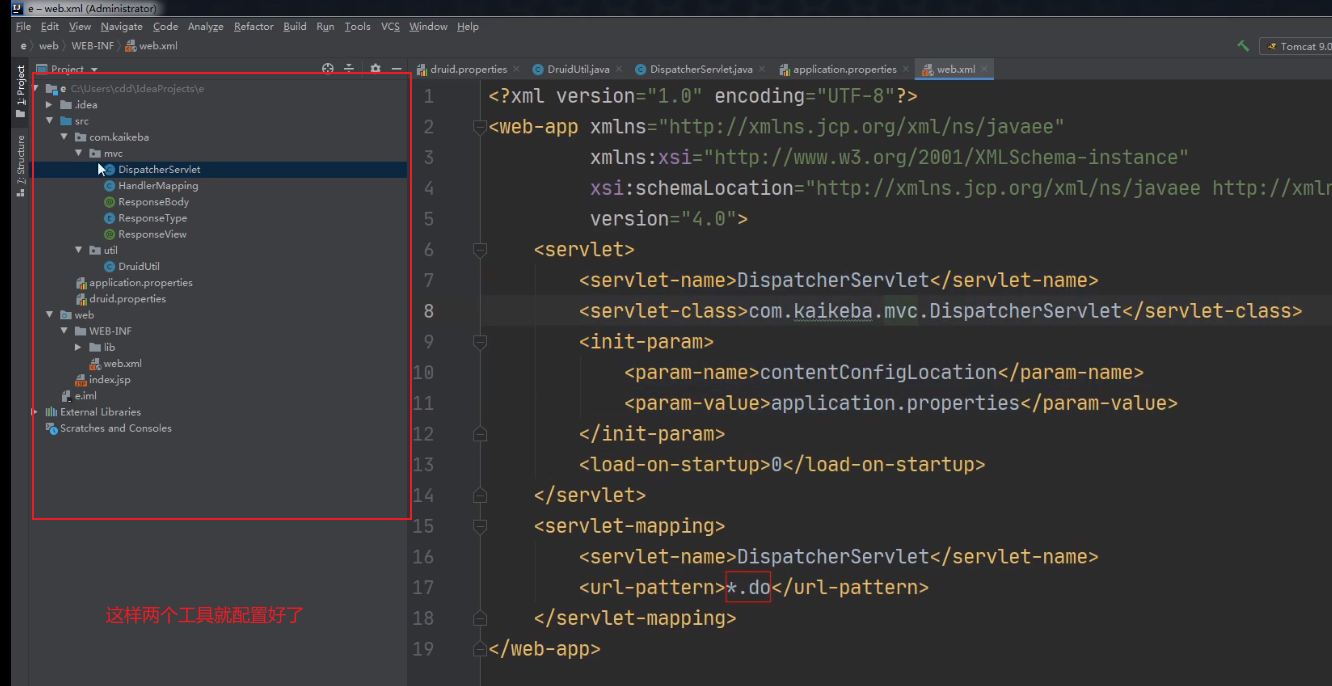Open the Edit menu
The image size is (1332, 686).
pos(50,27)
